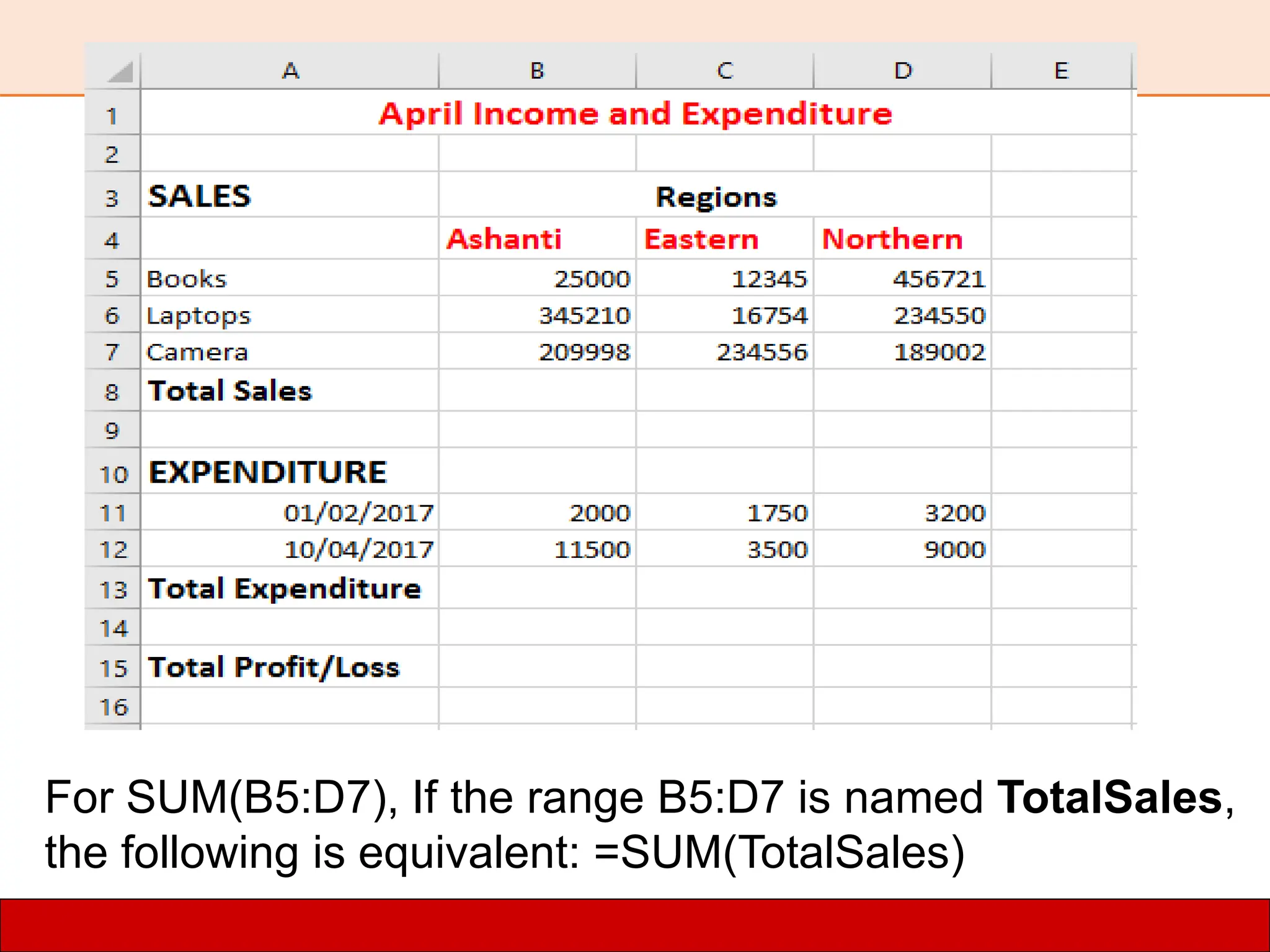
Task: Select column D header
Action: [x=902, y=71]
